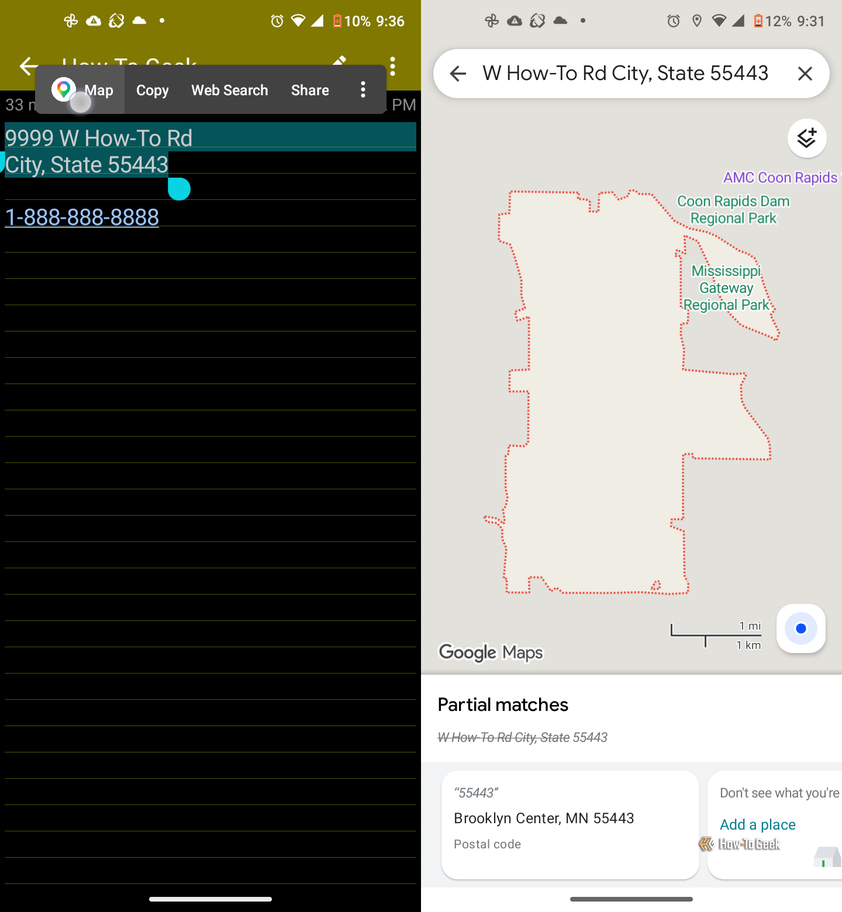
Task: Center map on my location
Action: 801,628
